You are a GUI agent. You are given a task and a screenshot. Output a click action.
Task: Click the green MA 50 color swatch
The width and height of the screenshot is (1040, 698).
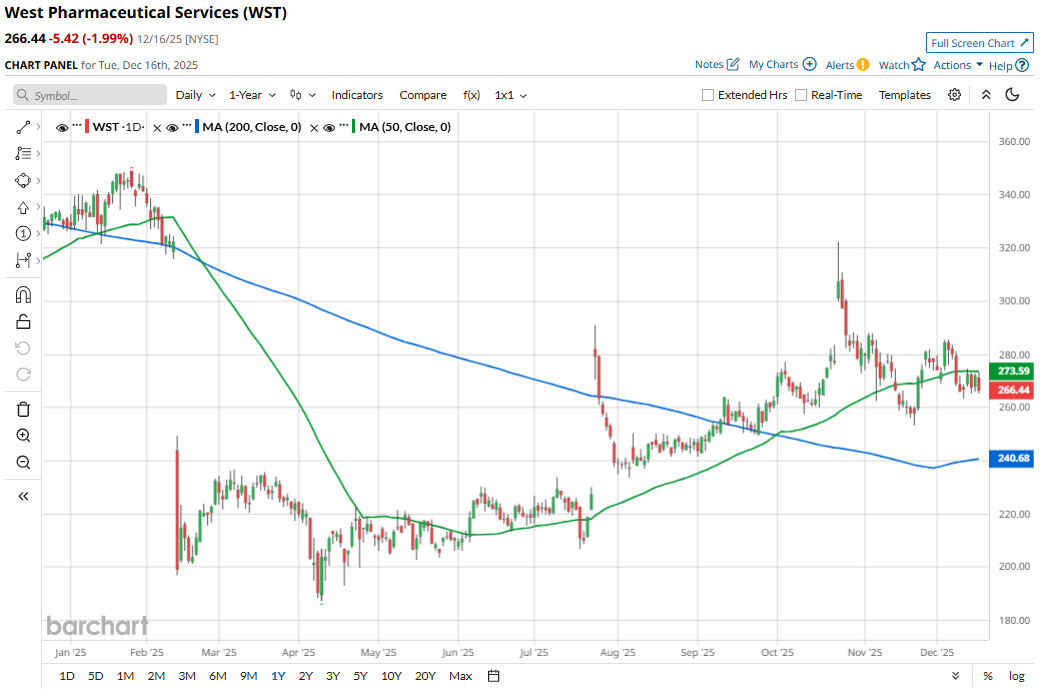(x=354, y=127)
